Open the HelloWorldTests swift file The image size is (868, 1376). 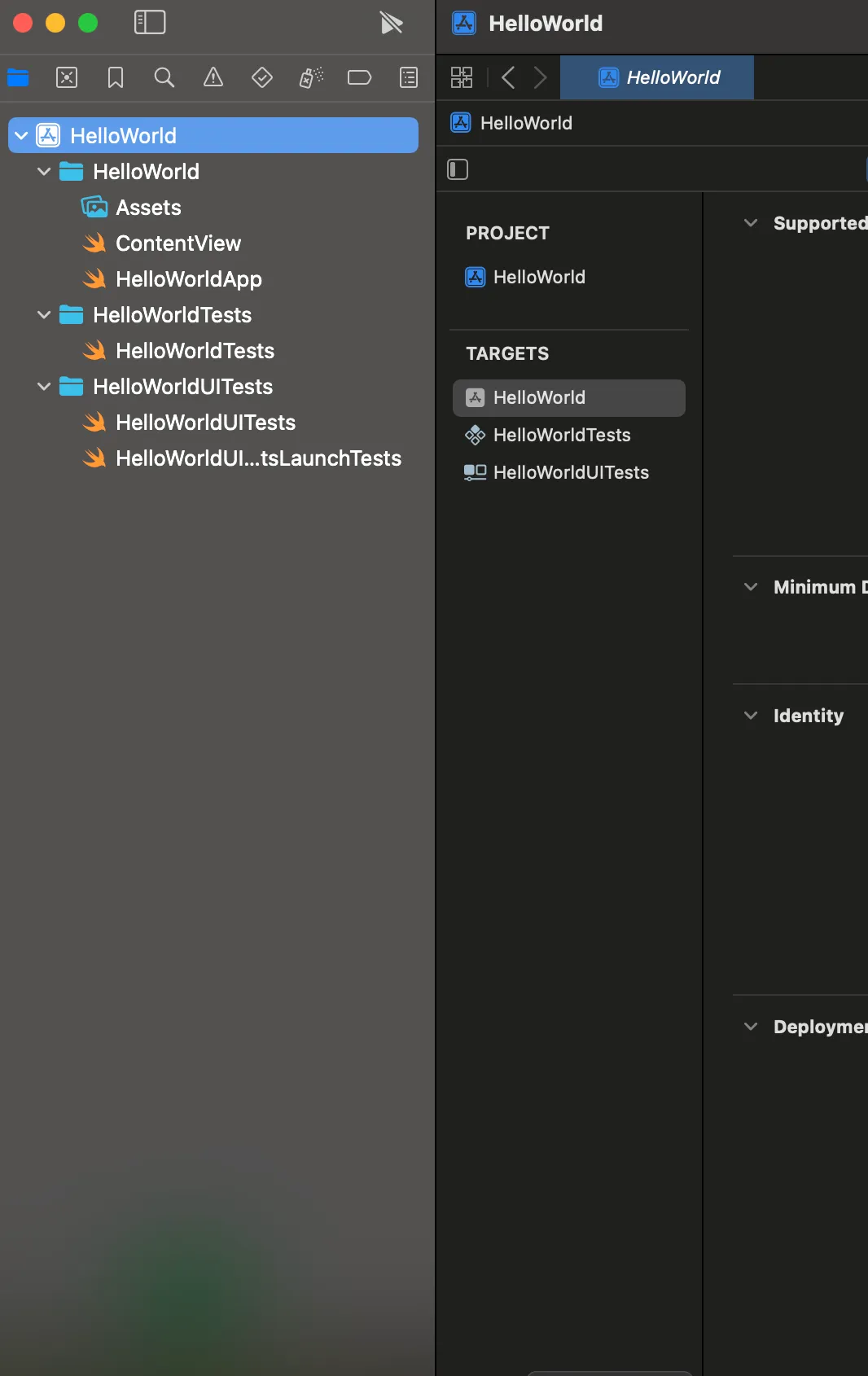click(195, 351)
